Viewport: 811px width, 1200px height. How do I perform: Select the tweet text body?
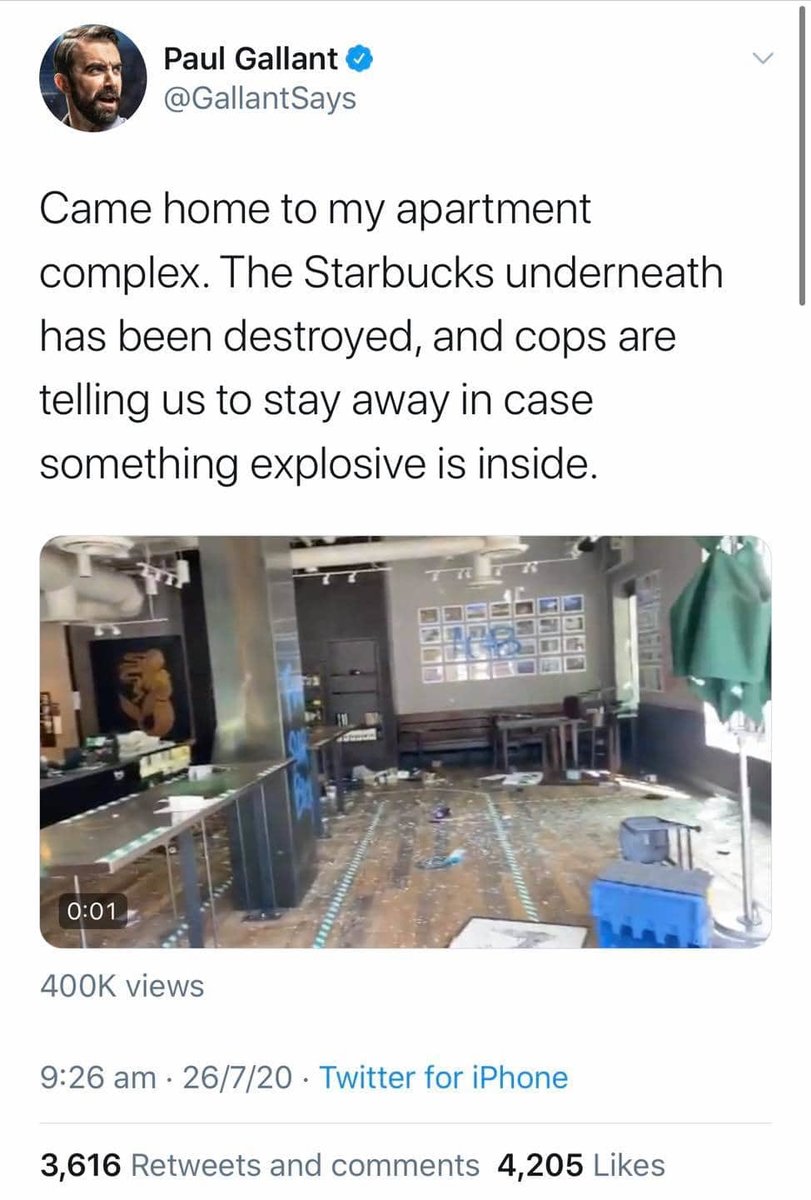(x=381, y=337)
